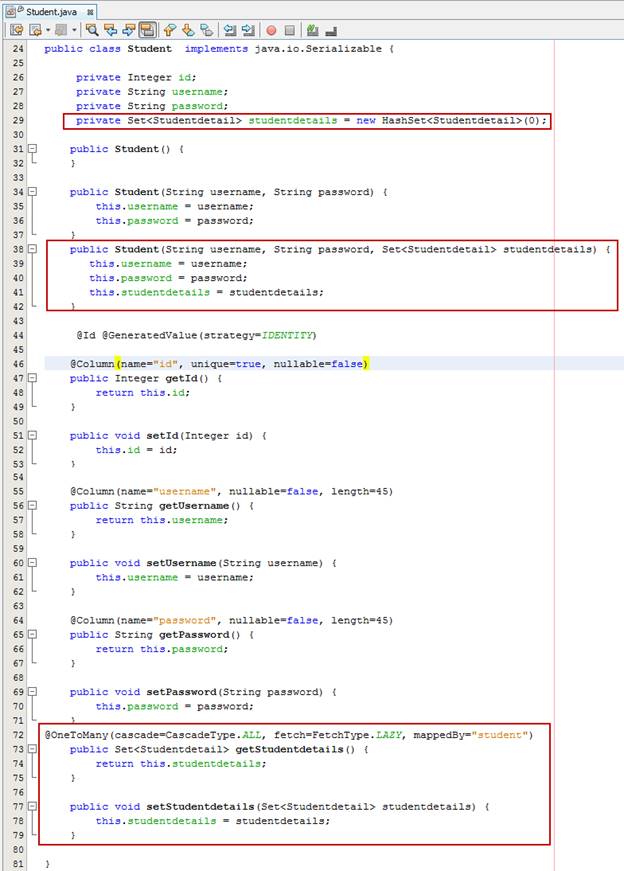The height and width of the screenshot is (871, 624).
Task: Click line number 24 in the gutter
Action: click(18, 48)
